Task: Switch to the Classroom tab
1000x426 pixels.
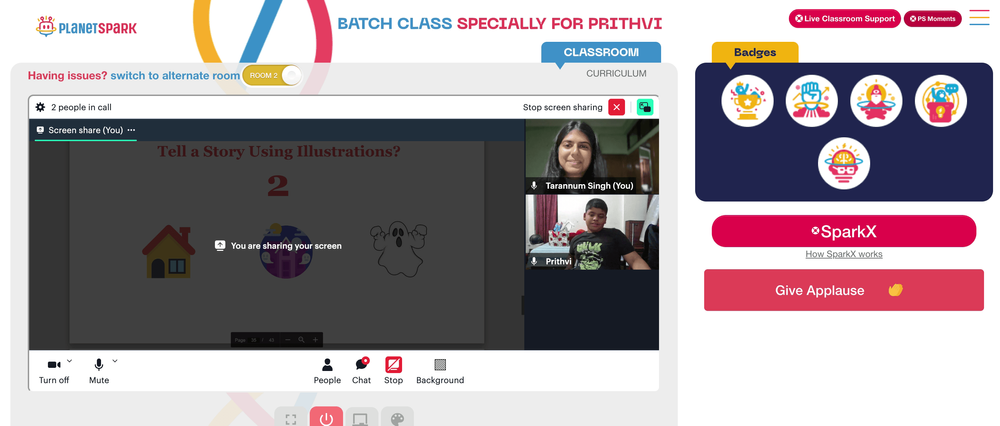Action: coord(601,52)
